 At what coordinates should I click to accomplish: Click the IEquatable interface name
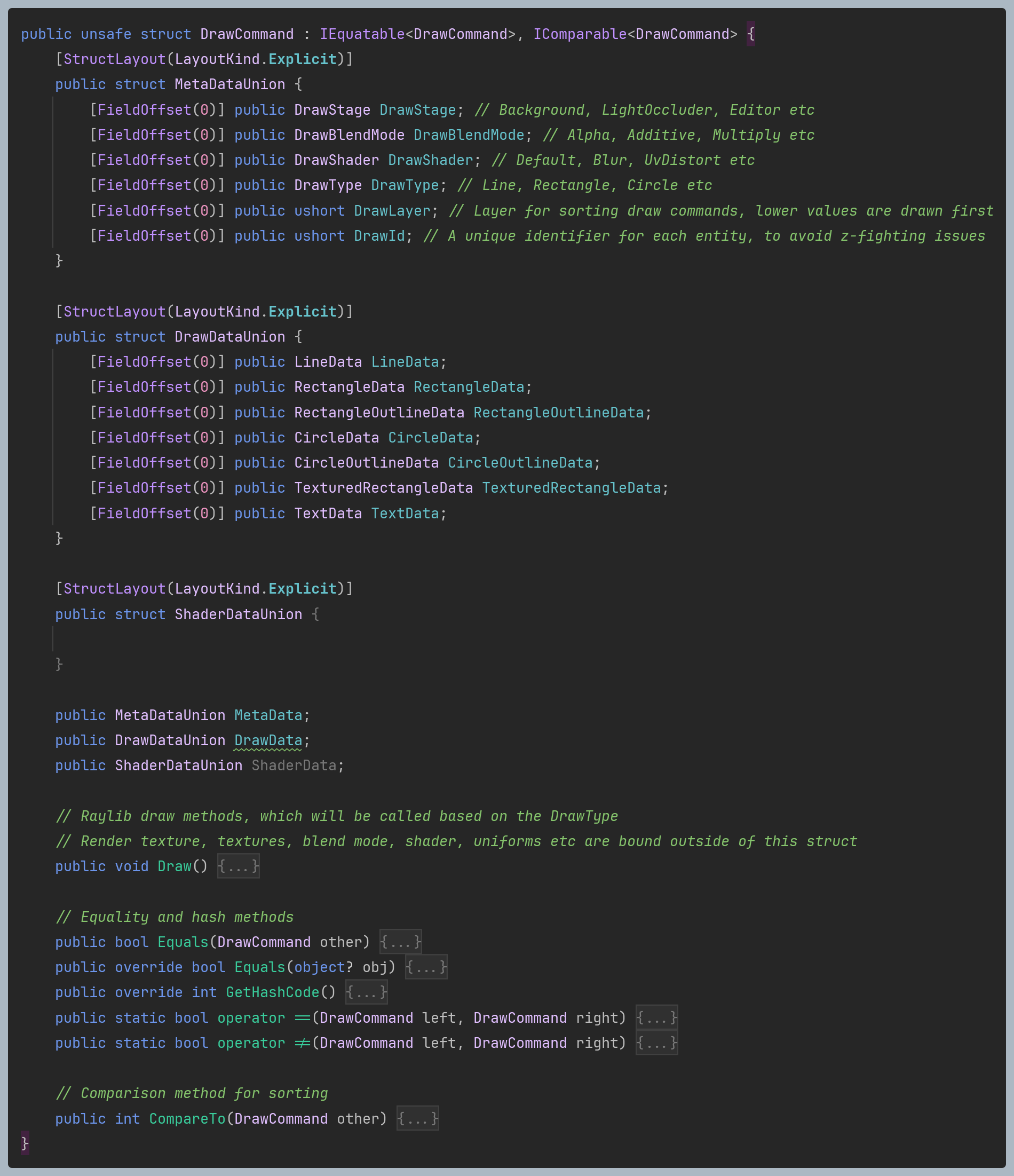[362, 34]
